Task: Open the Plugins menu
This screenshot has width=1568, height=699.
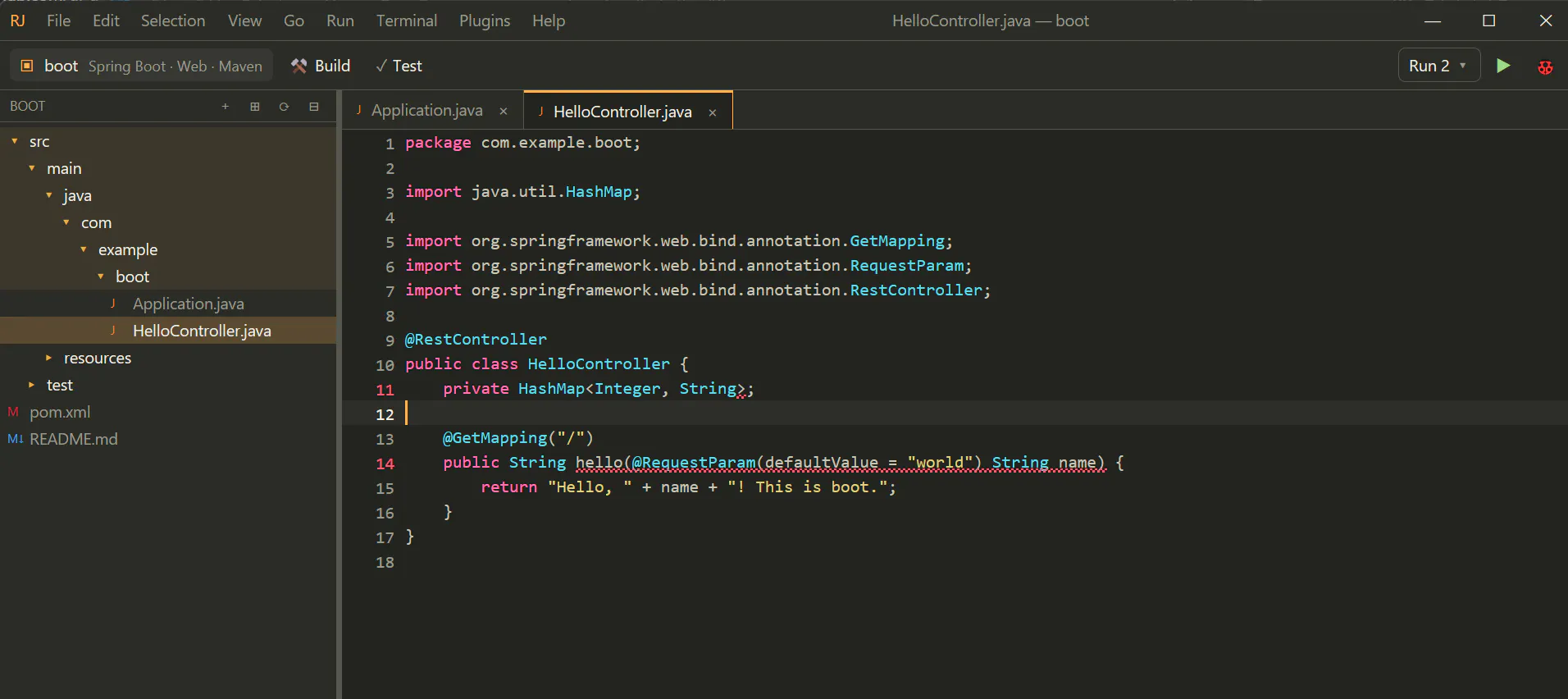Action: 485,21
